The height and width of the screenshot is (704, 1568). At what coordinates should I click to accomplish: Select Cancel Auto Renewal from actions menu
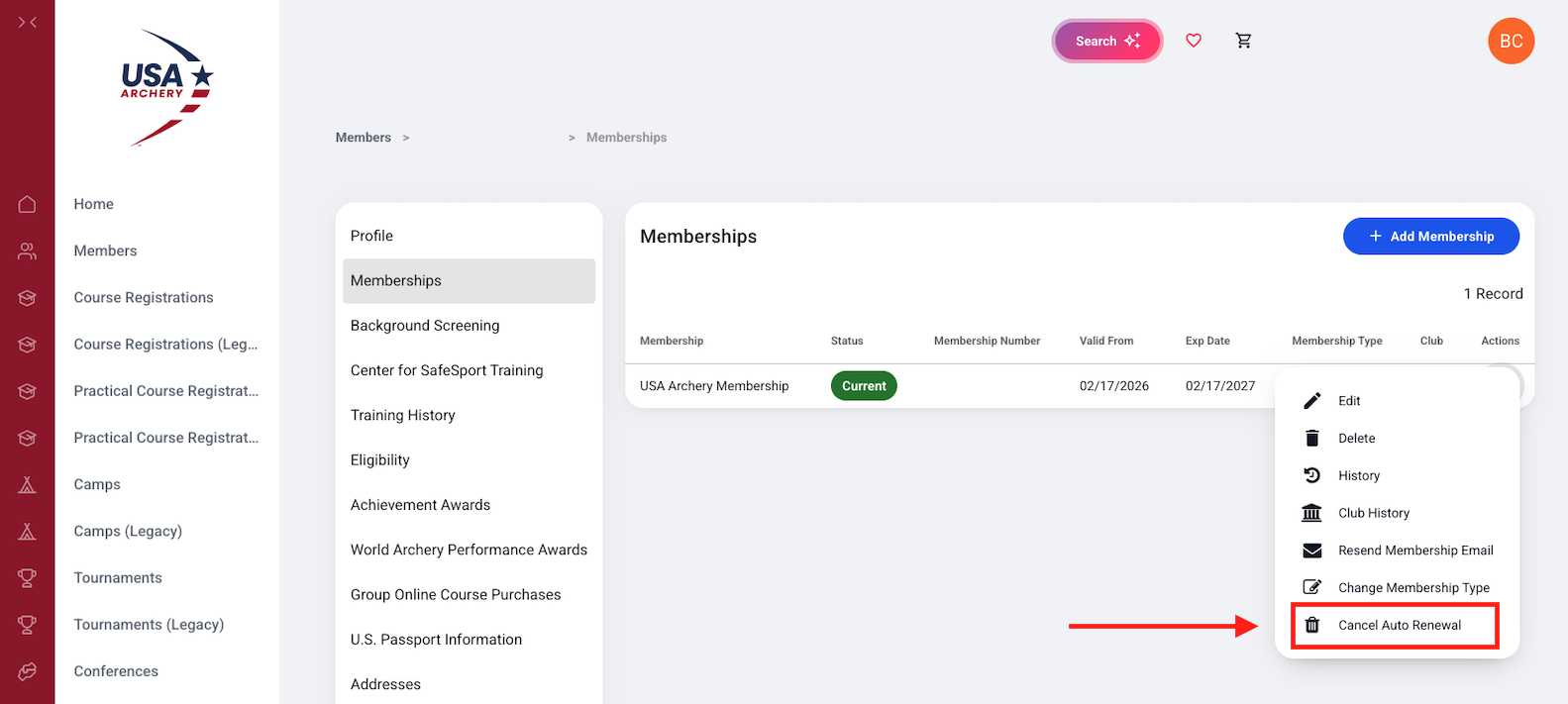1399,626
